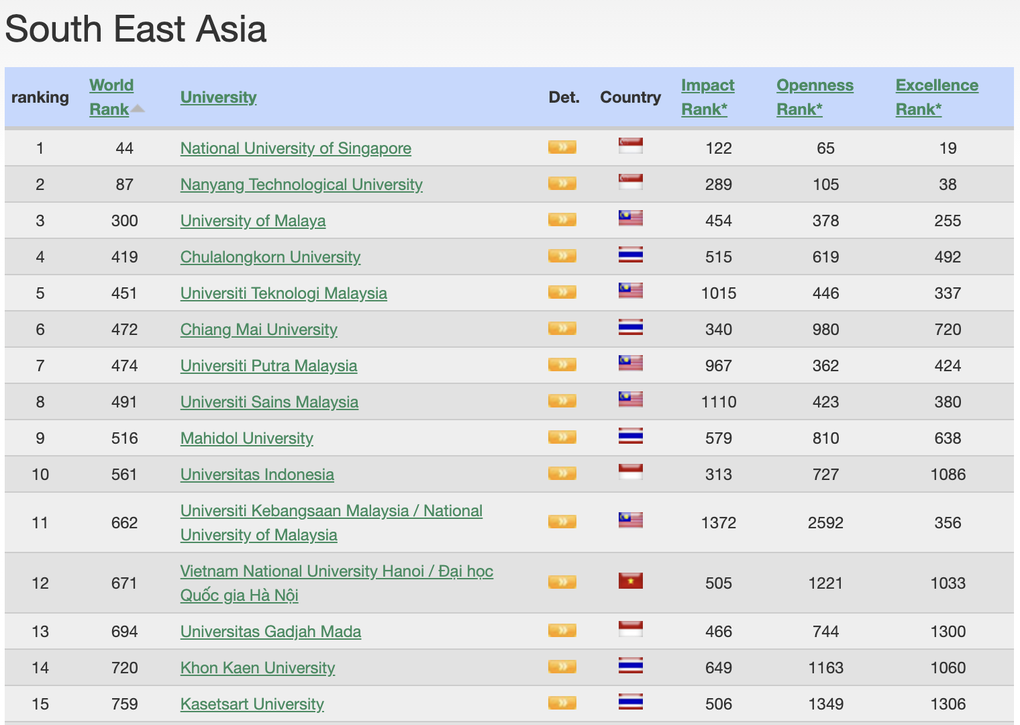Open details for Mahidol University

pos(562,438)
